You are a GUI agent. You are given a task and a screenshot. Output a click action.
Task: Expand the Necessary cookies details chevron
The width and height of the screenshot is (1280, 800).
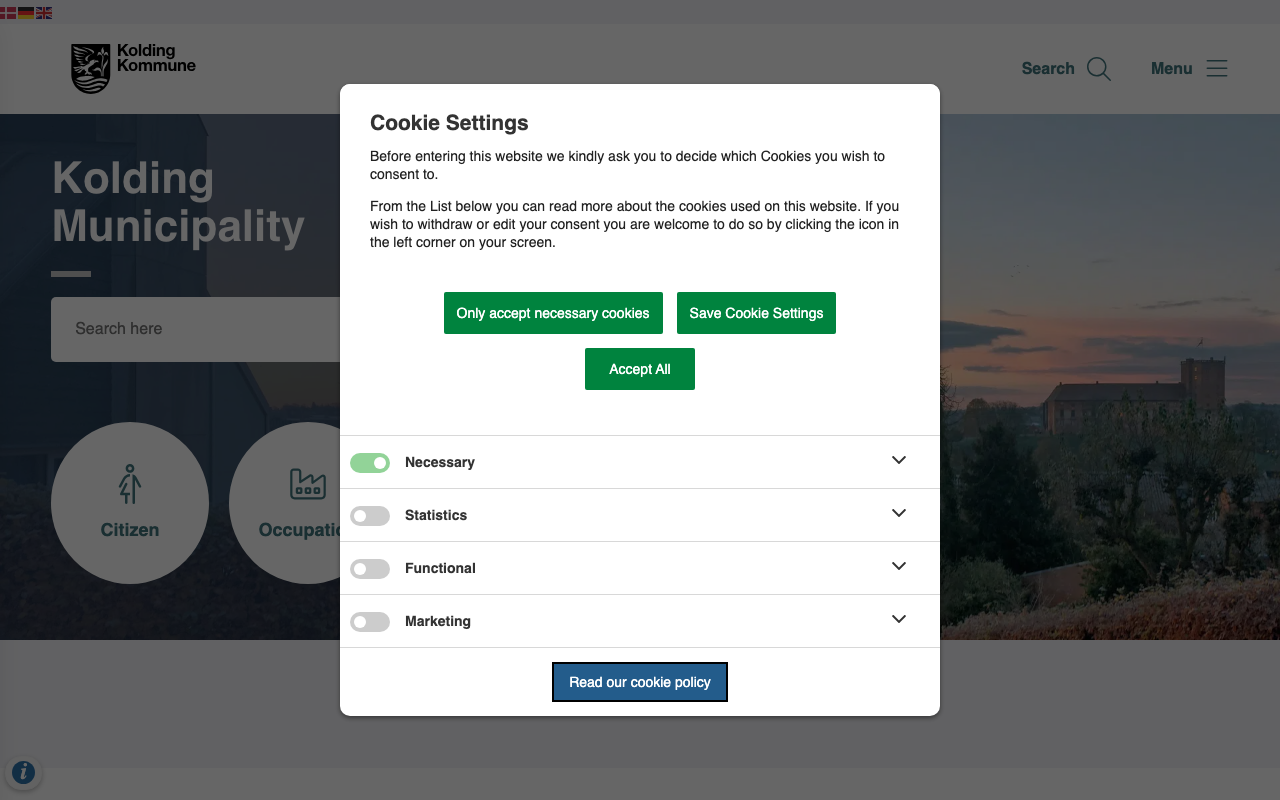pos(899,460)
